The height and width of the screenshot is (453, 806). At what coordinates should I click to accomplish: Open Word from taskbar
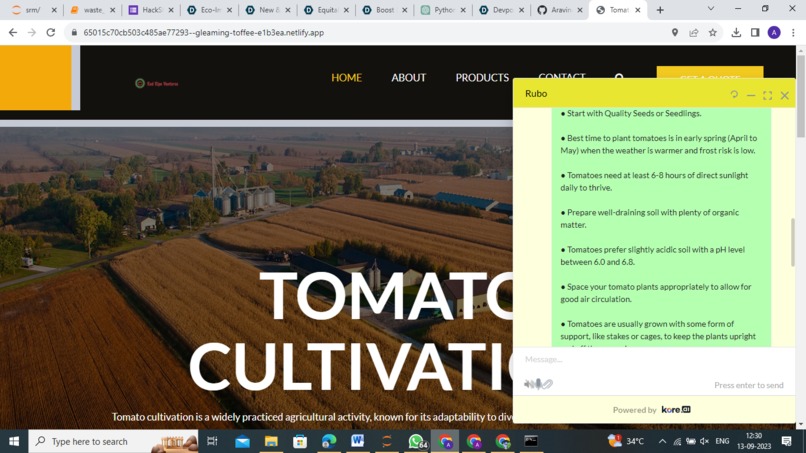[x=358, y=441]
